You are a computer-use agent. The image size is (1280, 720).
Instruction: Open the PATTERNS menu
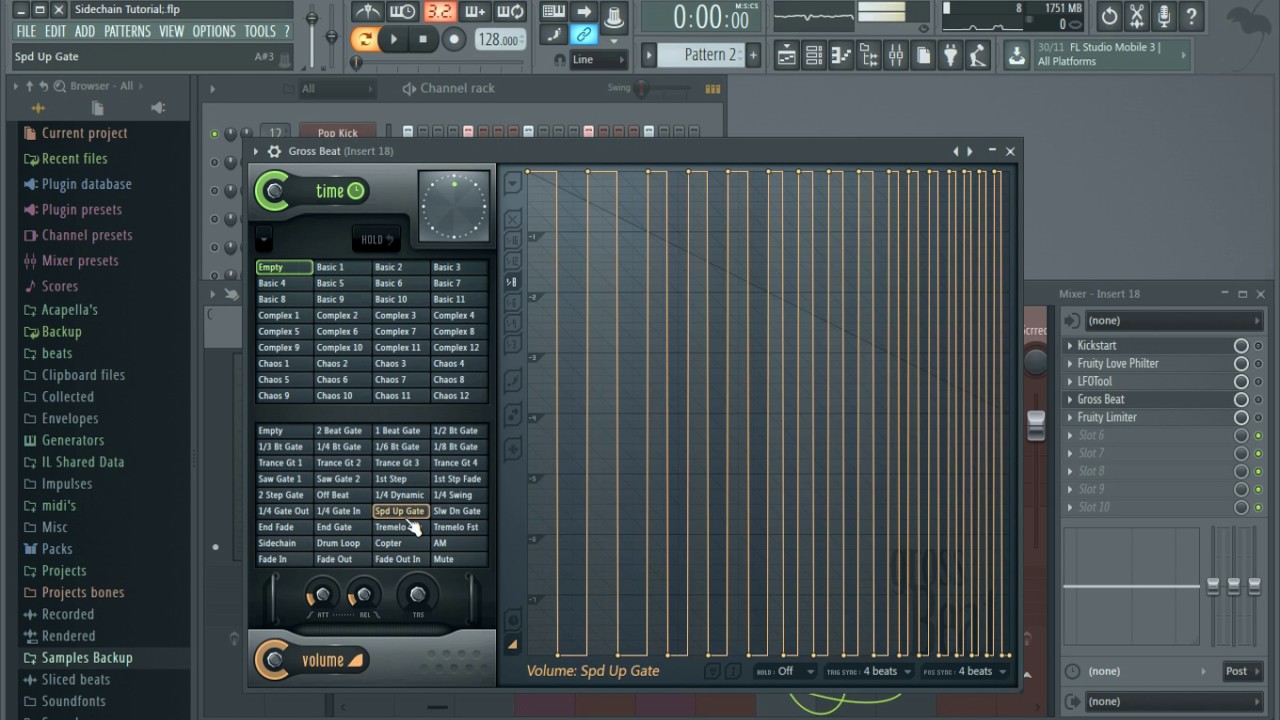point(127,32)
